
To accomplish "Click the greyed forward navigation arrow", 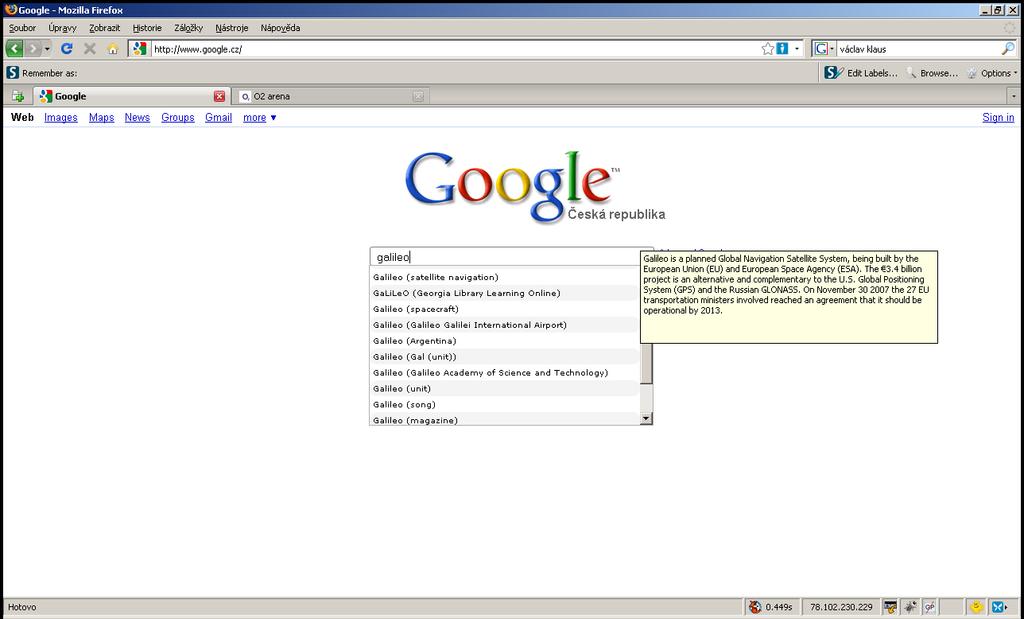I will click(x=33, y=49).
